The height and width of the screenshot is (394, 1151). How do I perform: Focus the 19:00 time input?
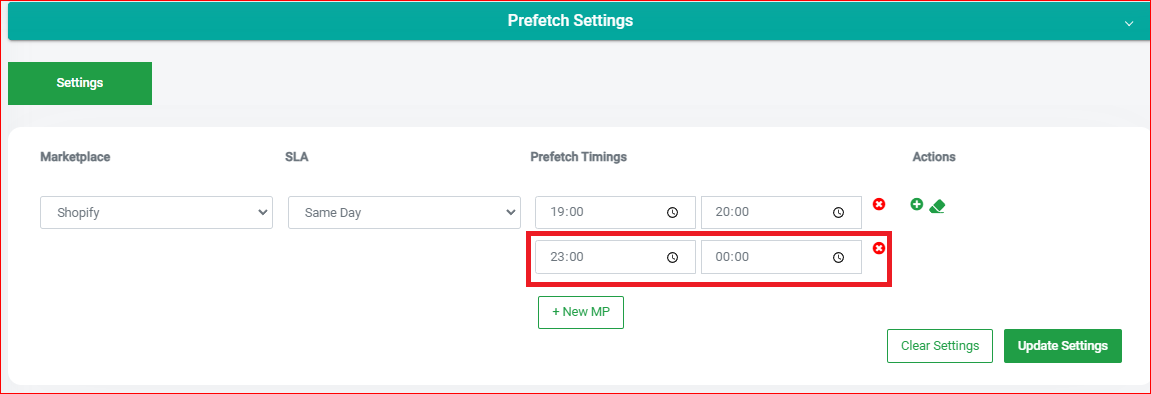coord(615,212)
